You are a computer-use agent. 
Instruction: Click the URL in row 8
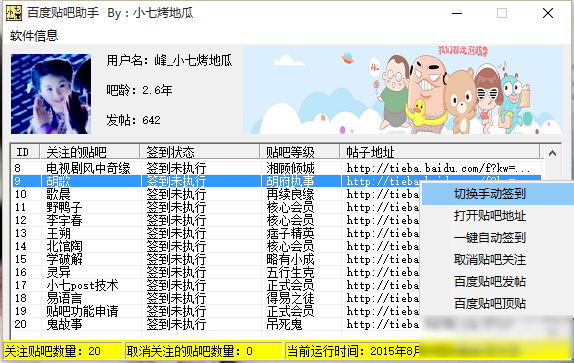(x=438, y=168)
